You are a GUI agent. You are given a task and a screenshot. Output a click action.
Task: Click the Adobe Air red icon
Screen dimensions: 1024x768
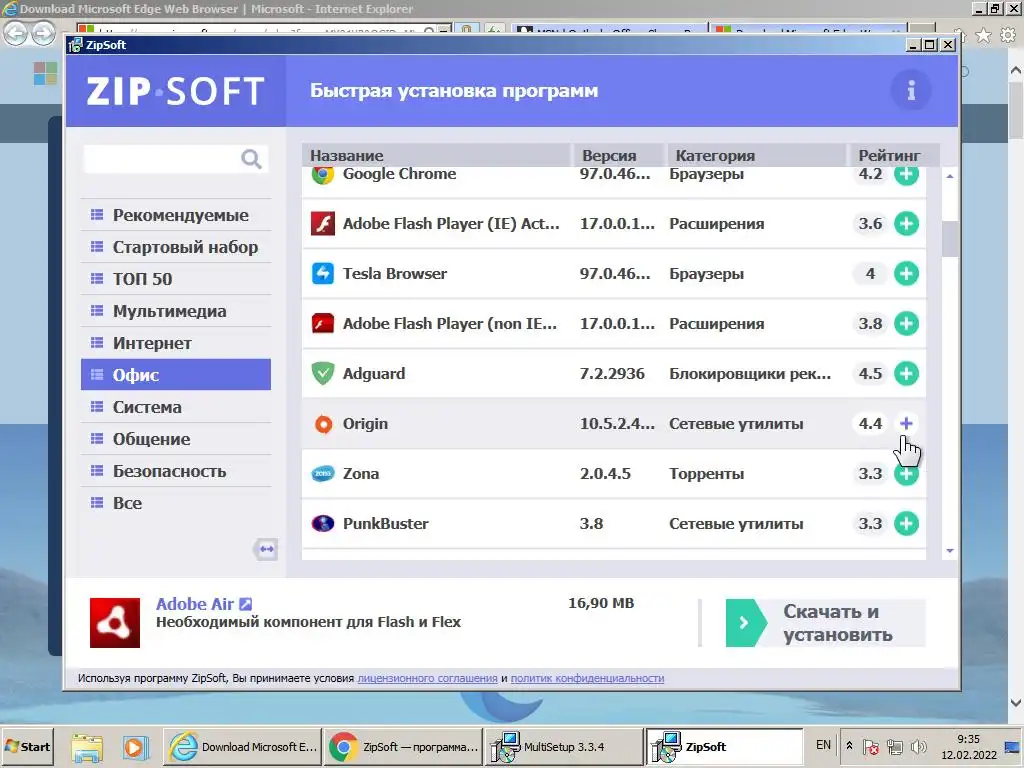115,622
